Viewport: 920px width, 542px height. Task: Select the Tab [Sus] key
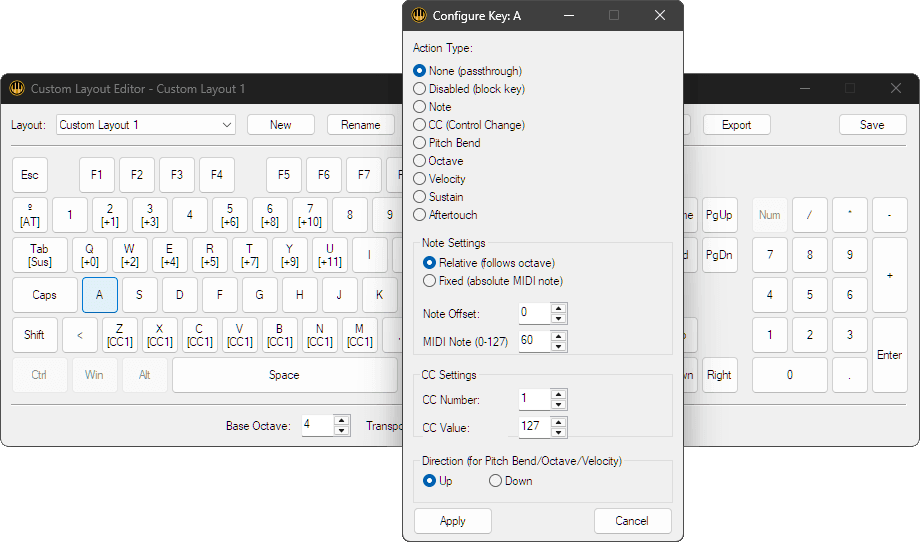coord(40,255)
